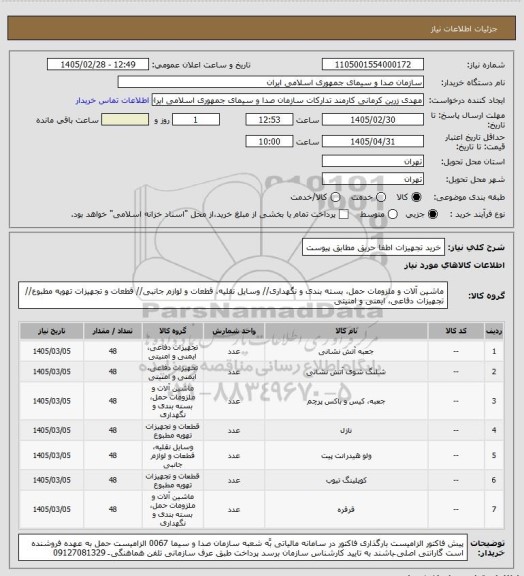Select the خدمت radio button
Image resolution: width=524 pixels, height=576 pixels.
pos(381,197)
